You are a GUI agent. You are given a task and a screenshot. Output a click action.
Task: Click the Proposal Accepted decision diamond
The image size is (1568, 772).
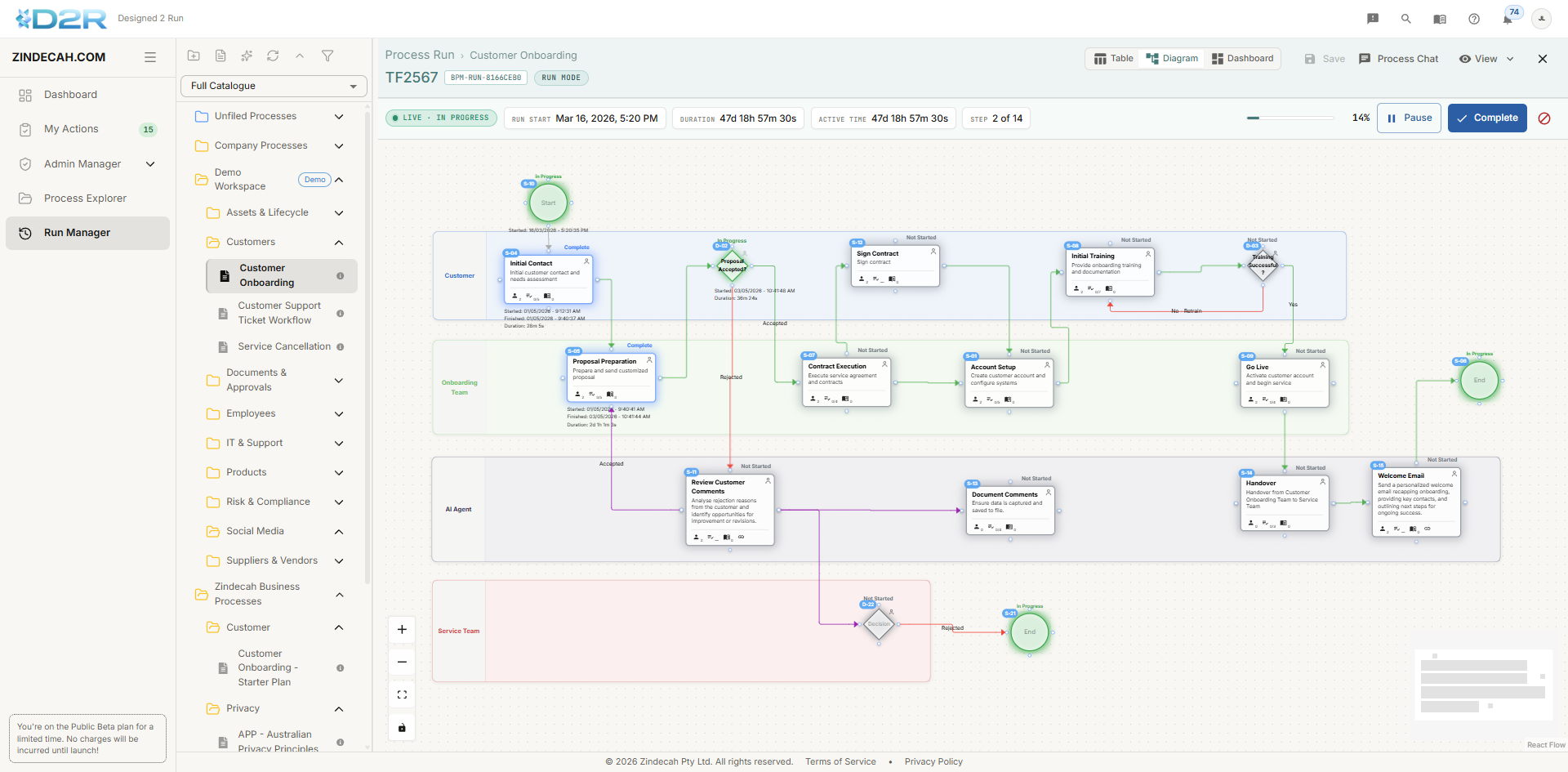point(732,265)
